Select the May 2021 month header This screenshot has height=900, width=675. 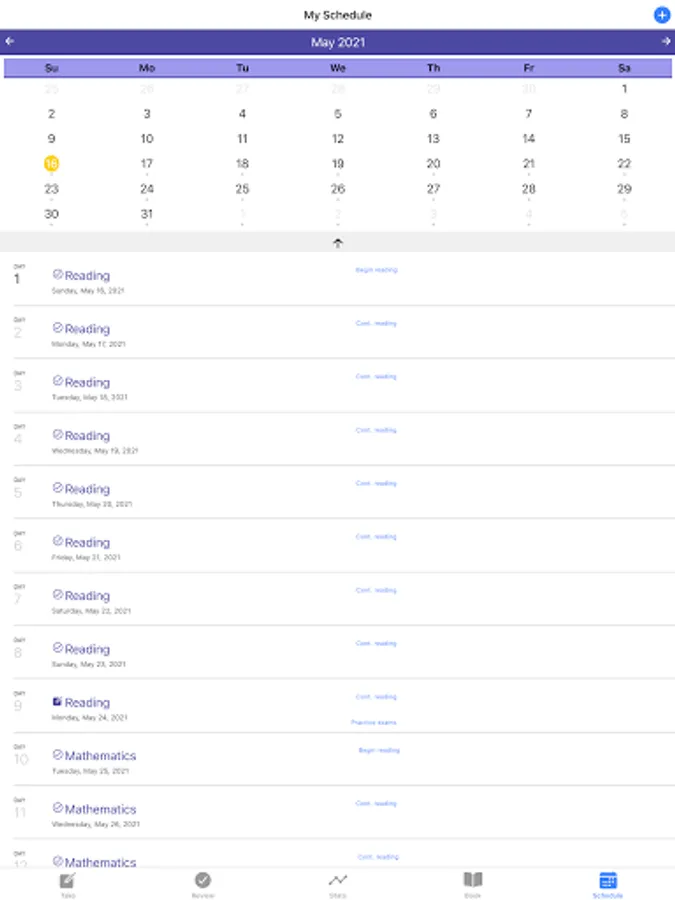pos(338,42)
